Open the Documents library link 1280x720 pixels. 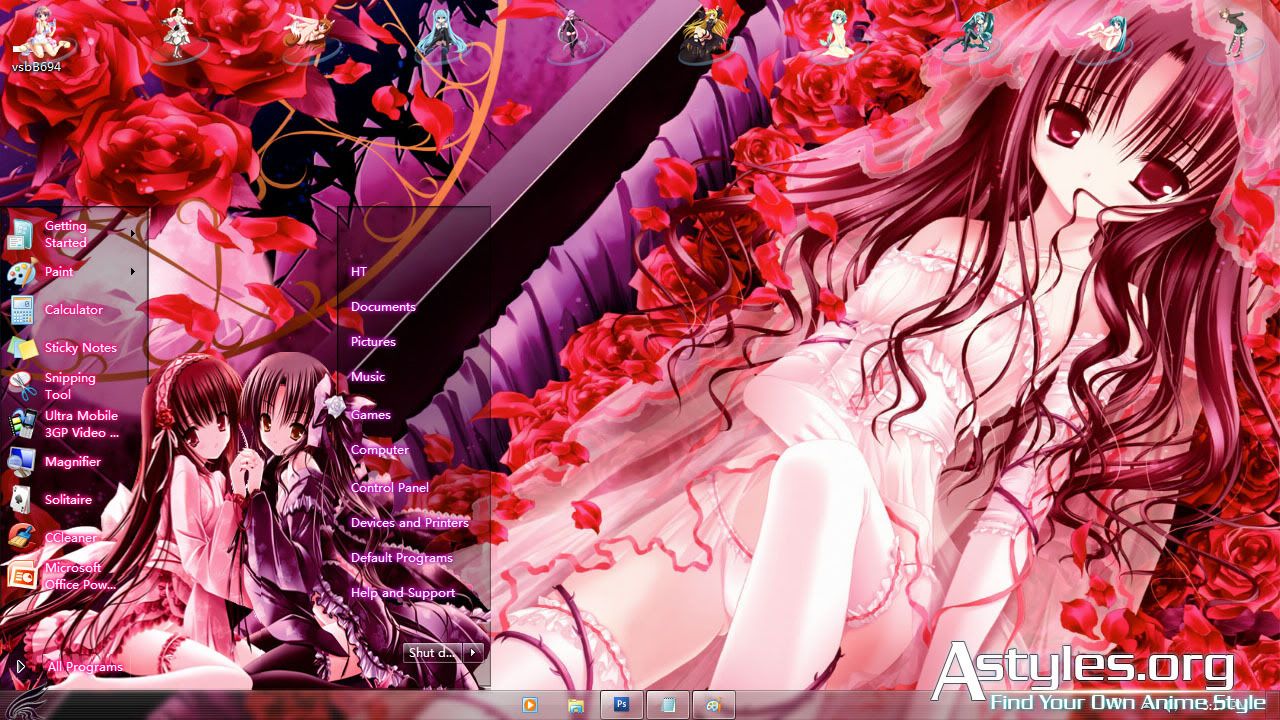pos(383,307)
